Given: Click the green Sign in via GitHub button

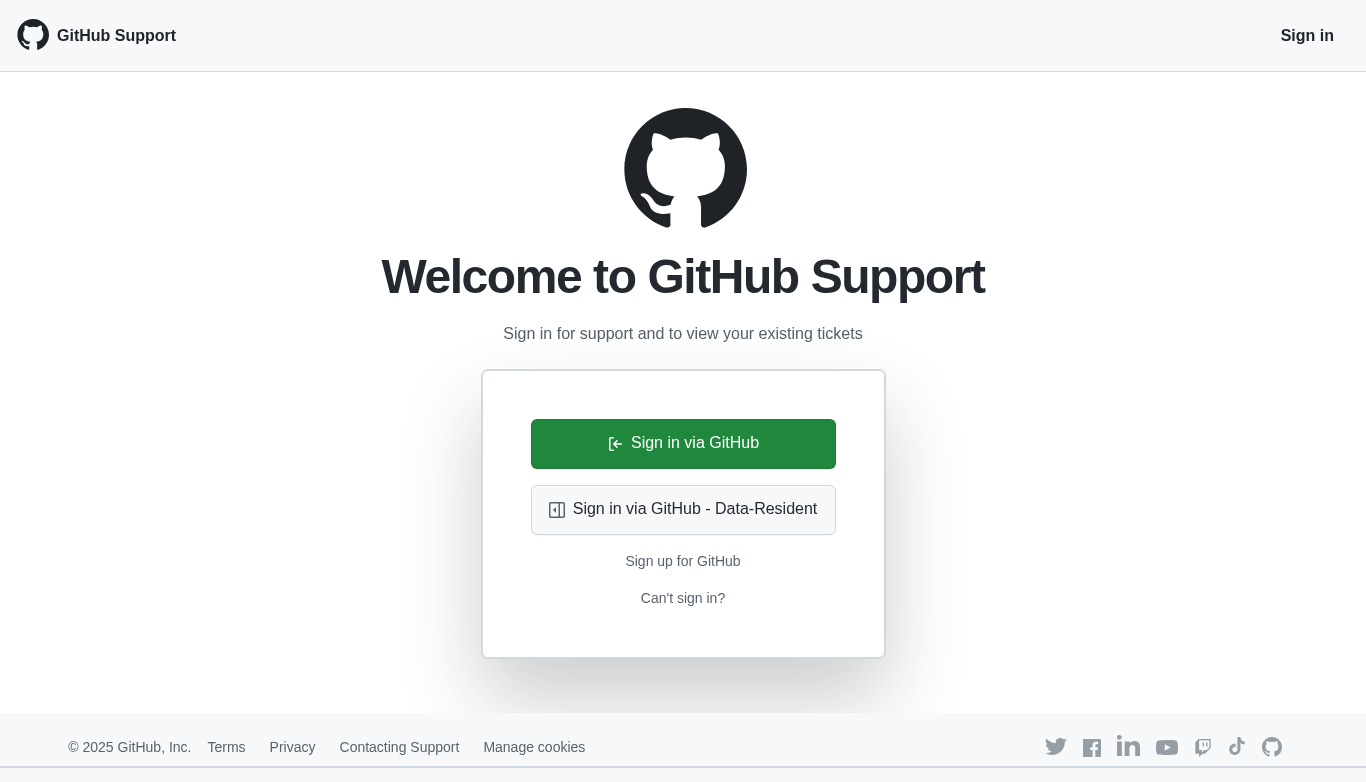Looking at the screenshot, I should tap(683, 444).
